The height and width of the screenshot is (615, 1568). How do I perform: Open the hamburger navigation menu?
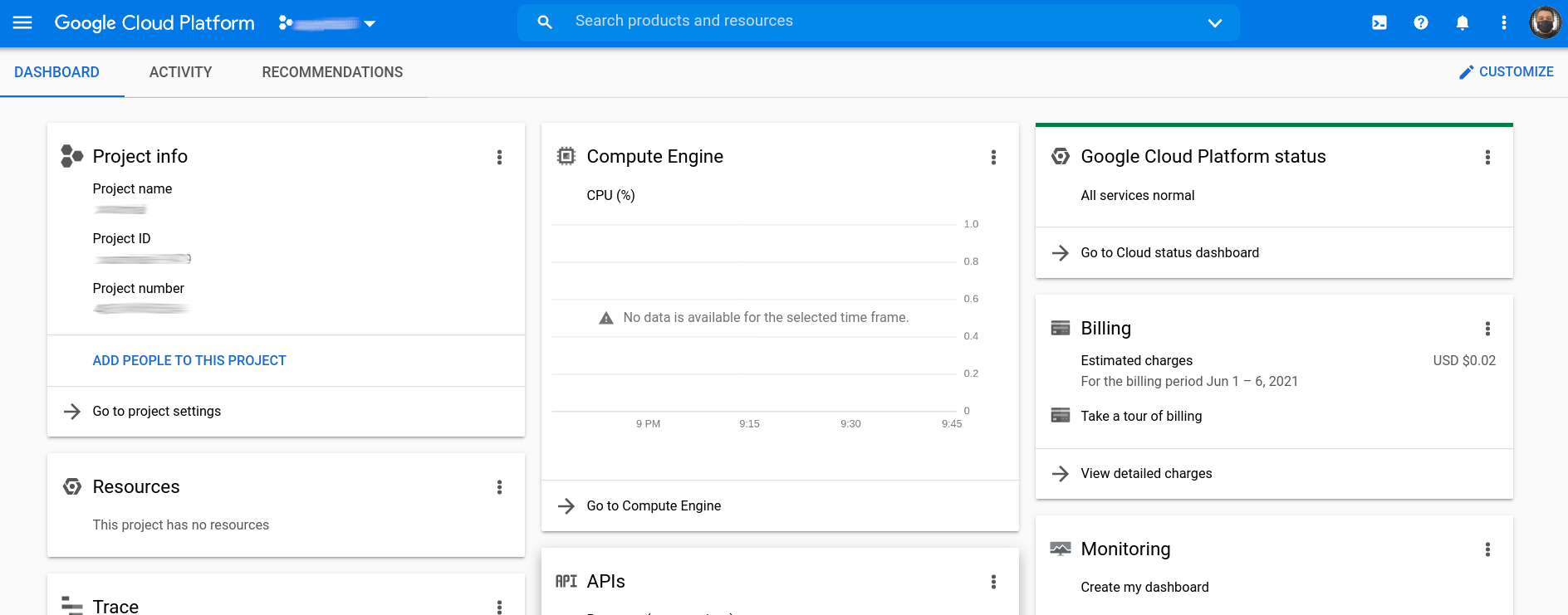(22, 22)
